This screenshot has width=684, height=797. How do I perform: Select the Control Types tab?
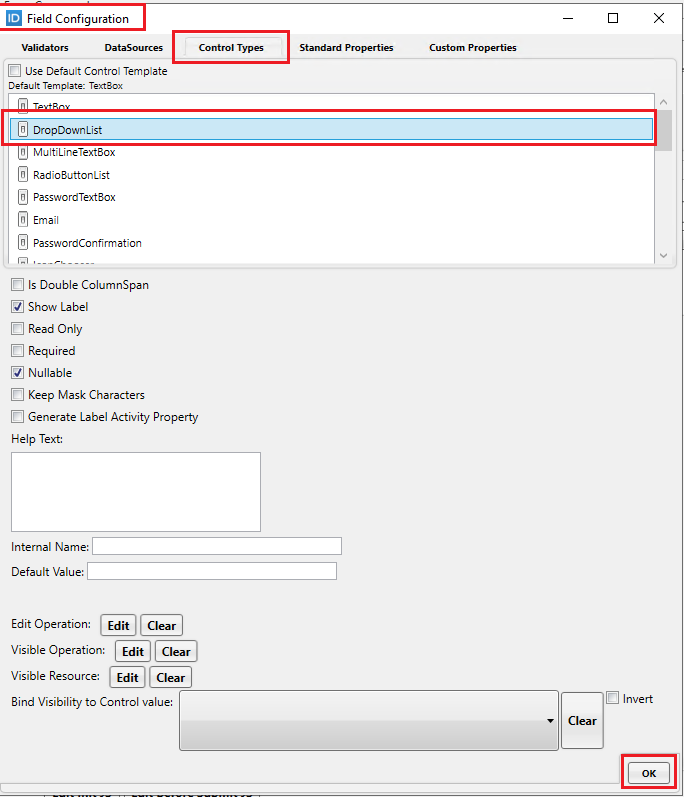pyautogui.click(x=231, y=47)
